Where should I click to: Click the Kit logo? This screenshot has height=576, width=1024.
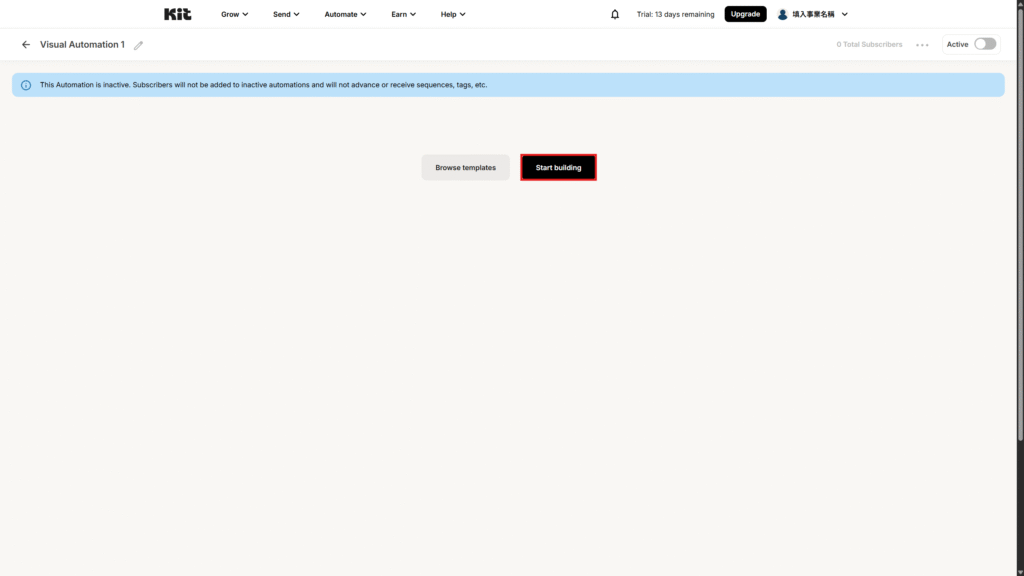coord(177,14)
